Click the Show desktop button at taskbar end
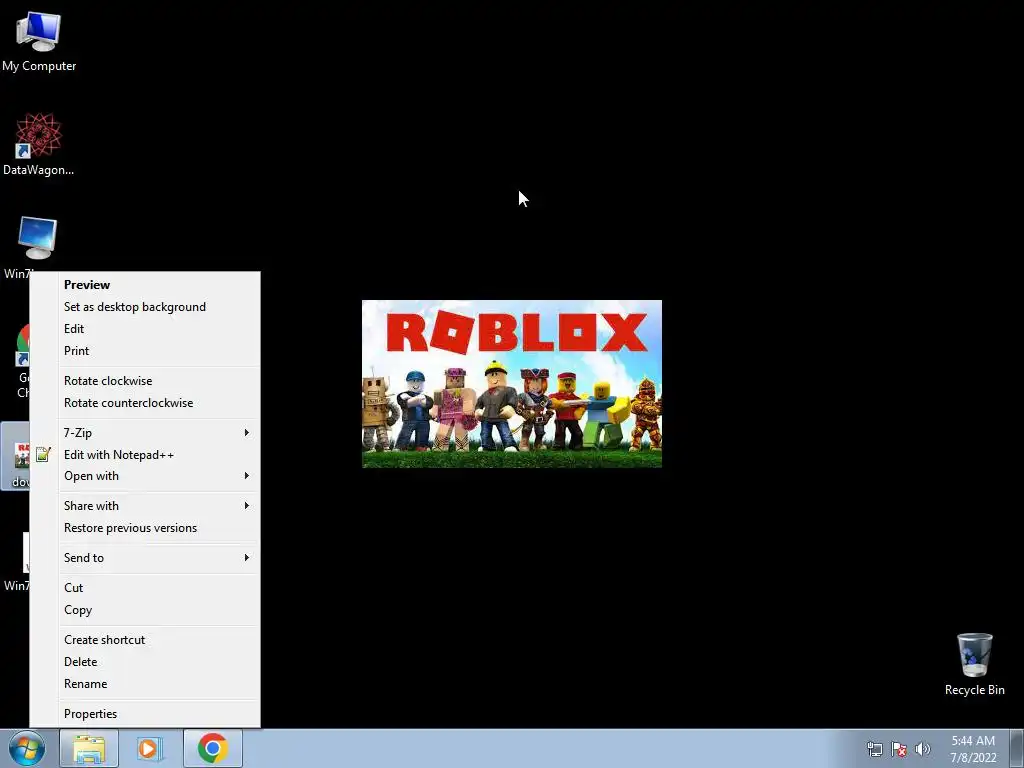Viewport: 1024px width, 768px height. pos(1017,748)
